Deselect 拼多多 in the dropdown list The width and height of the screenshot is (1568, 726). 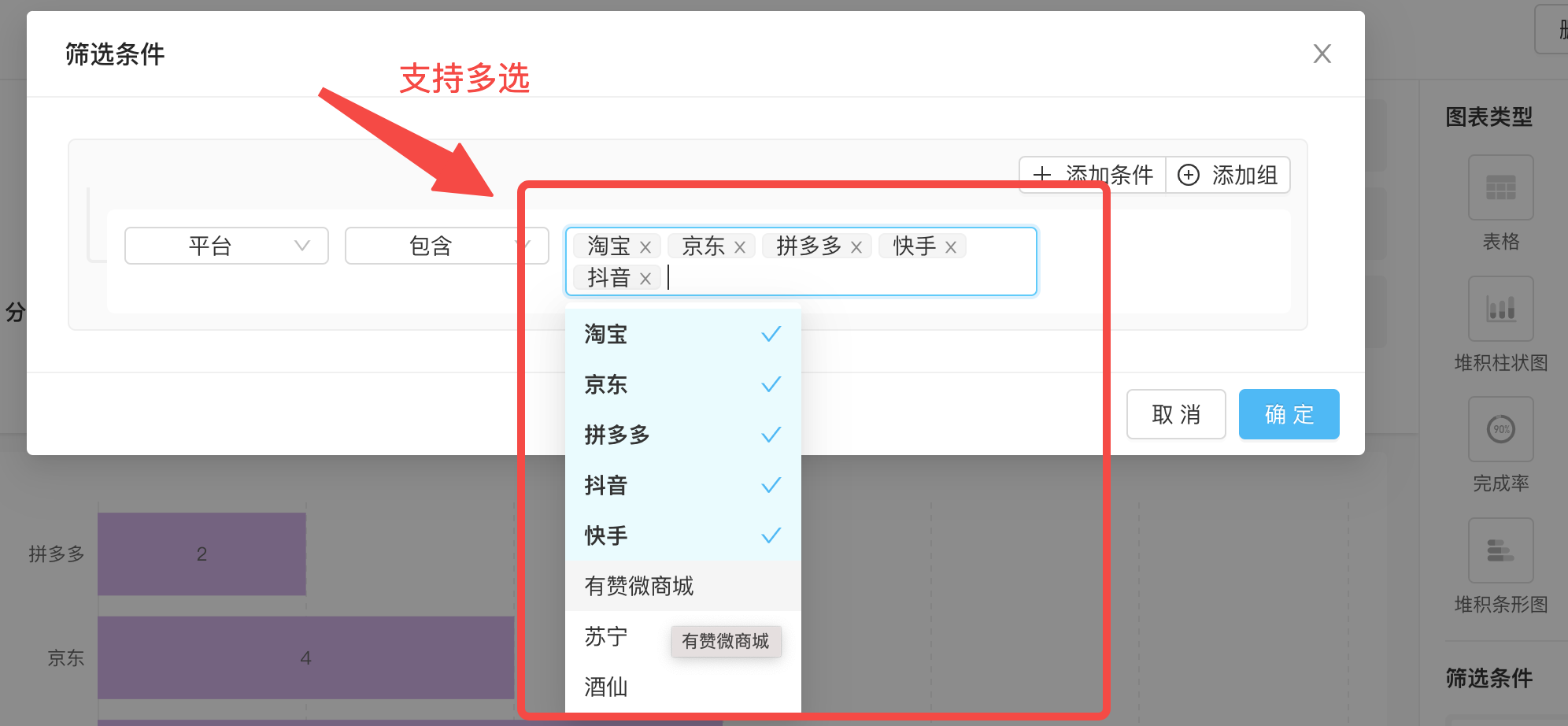click(x=683, y=435)
